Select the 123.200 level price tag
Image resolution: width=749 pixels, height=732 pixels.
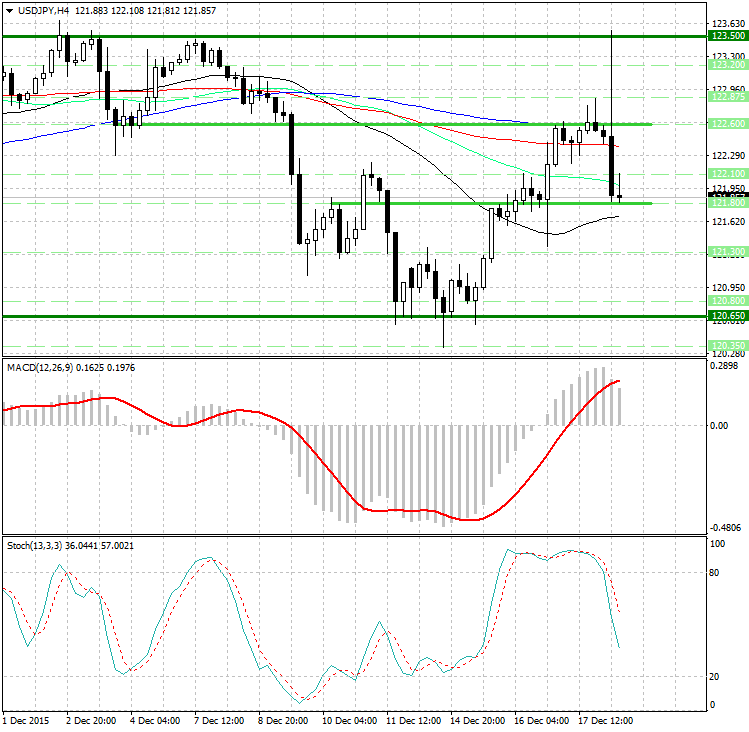(x=728, y=65)
